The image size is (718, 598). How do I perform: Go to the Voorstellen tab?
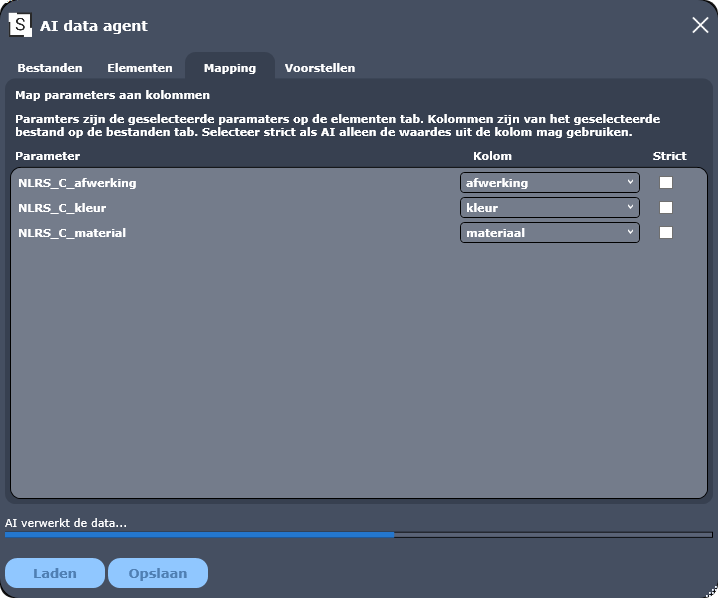pyautogui.click(x=320, y=68)
